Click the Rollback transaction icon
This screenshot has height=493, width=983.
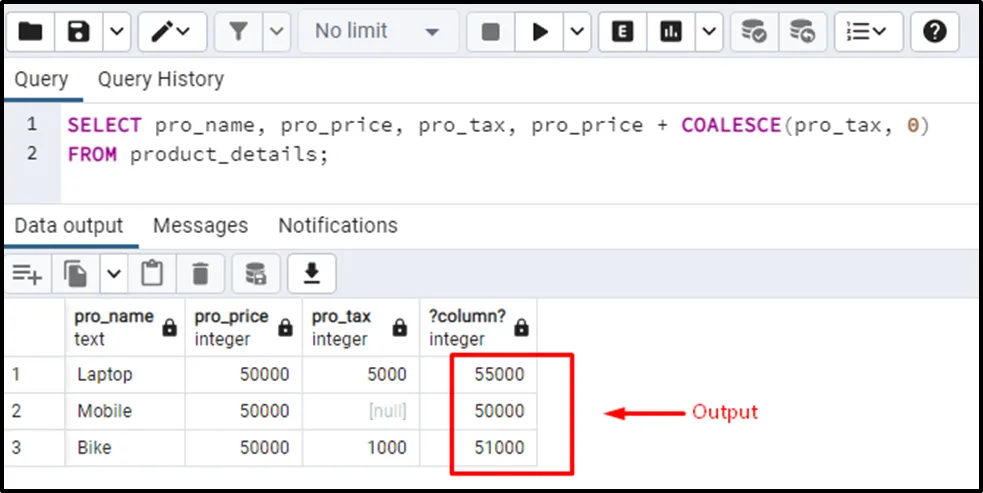pyautogui.click(x=801, y=32)
